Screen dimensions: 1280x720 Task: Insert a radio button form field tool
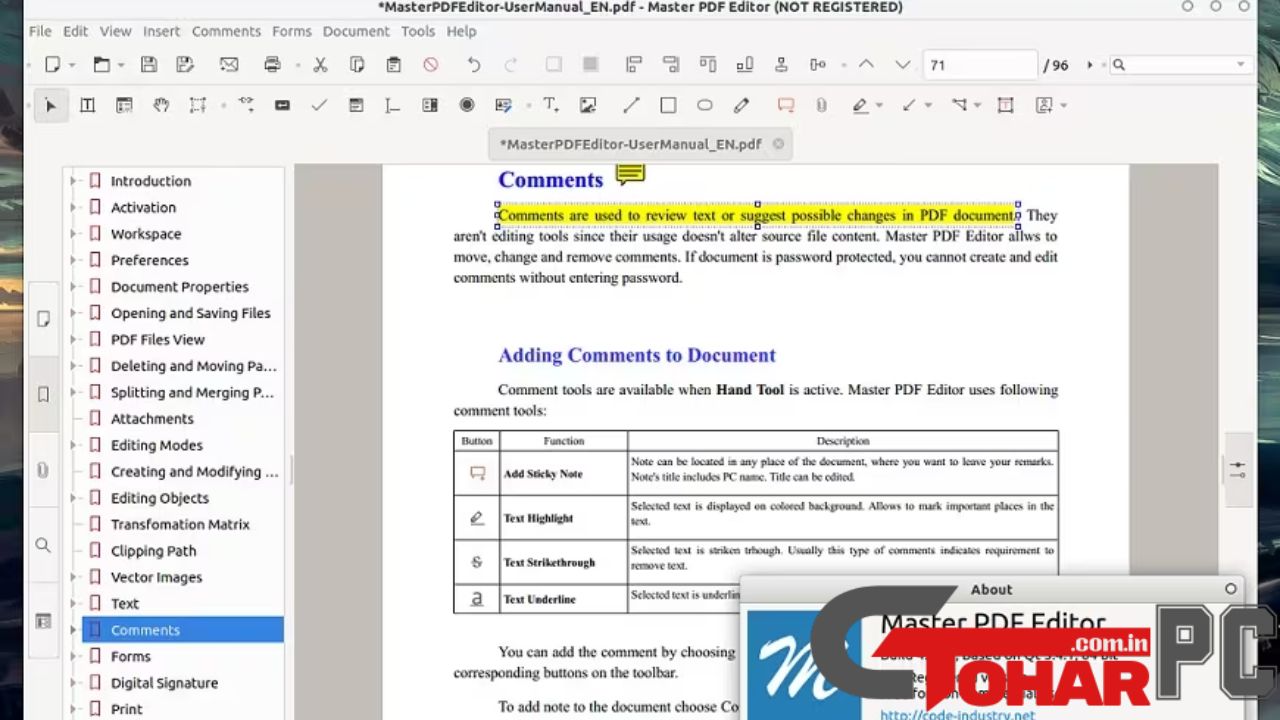(467, 105)
